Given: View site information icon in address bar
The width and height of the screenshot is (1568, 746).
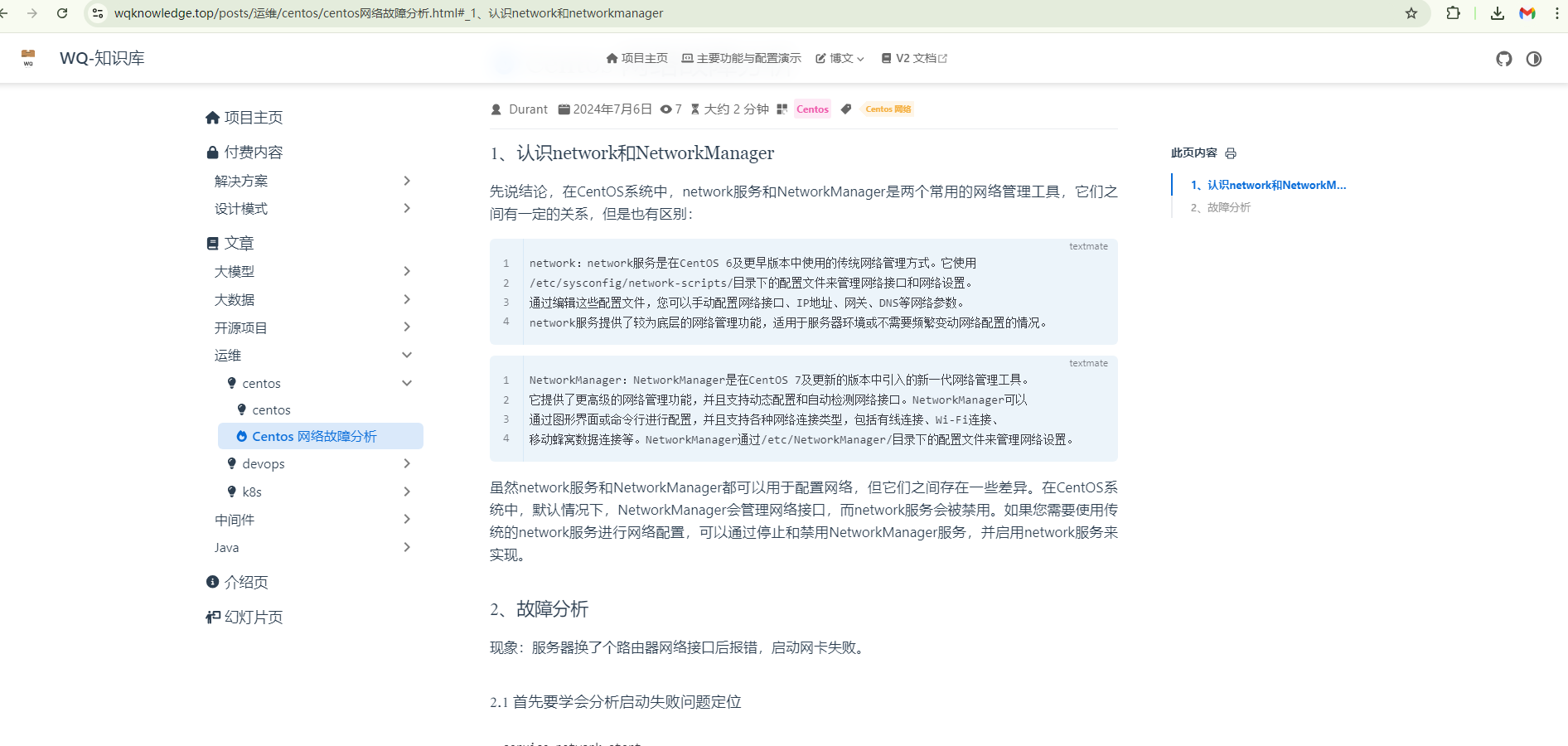Looking at the screenshot, I should click(x=98, y=13).
